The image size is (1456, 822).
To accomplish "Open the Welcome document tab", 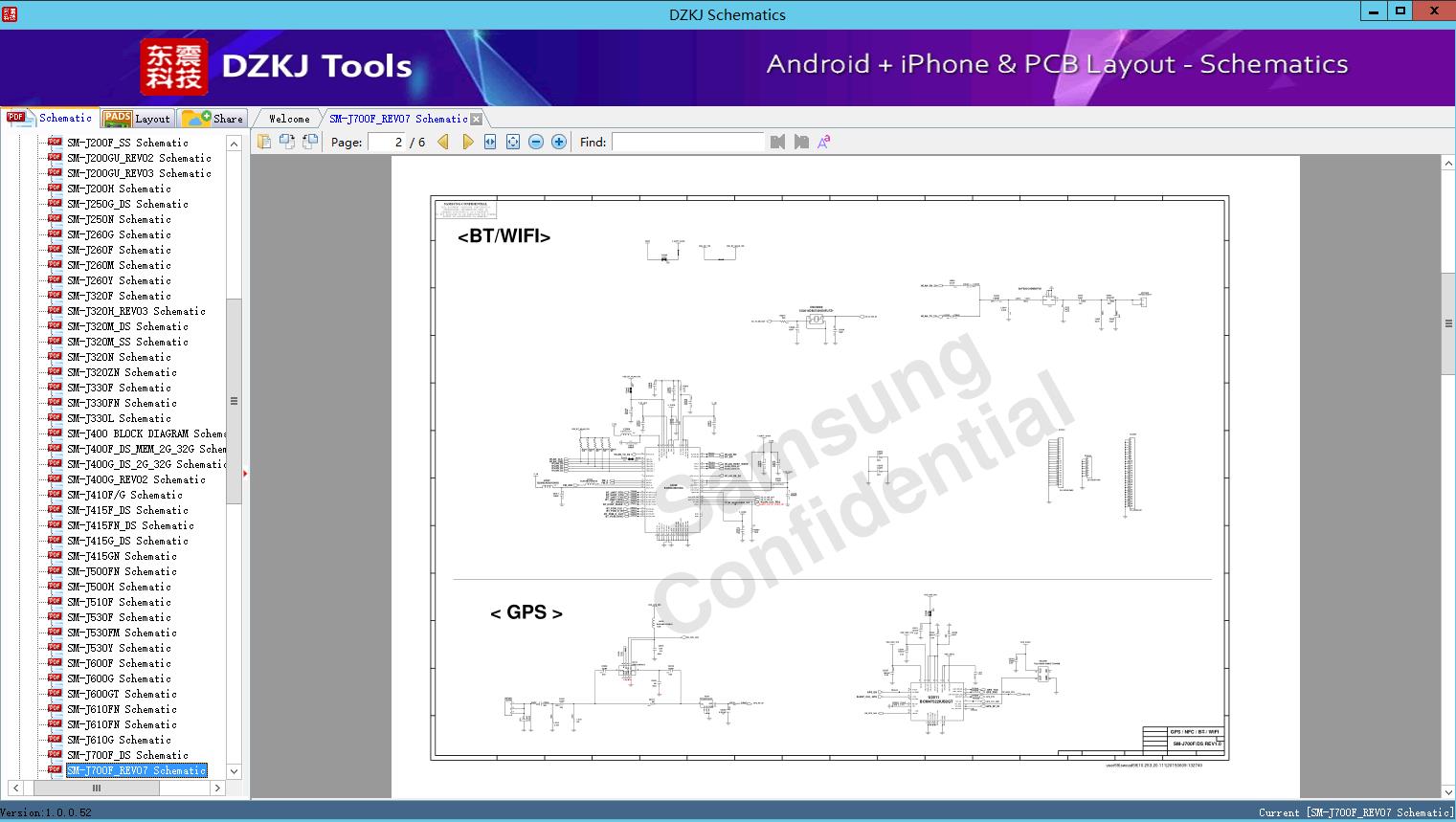I will (289, 119).
